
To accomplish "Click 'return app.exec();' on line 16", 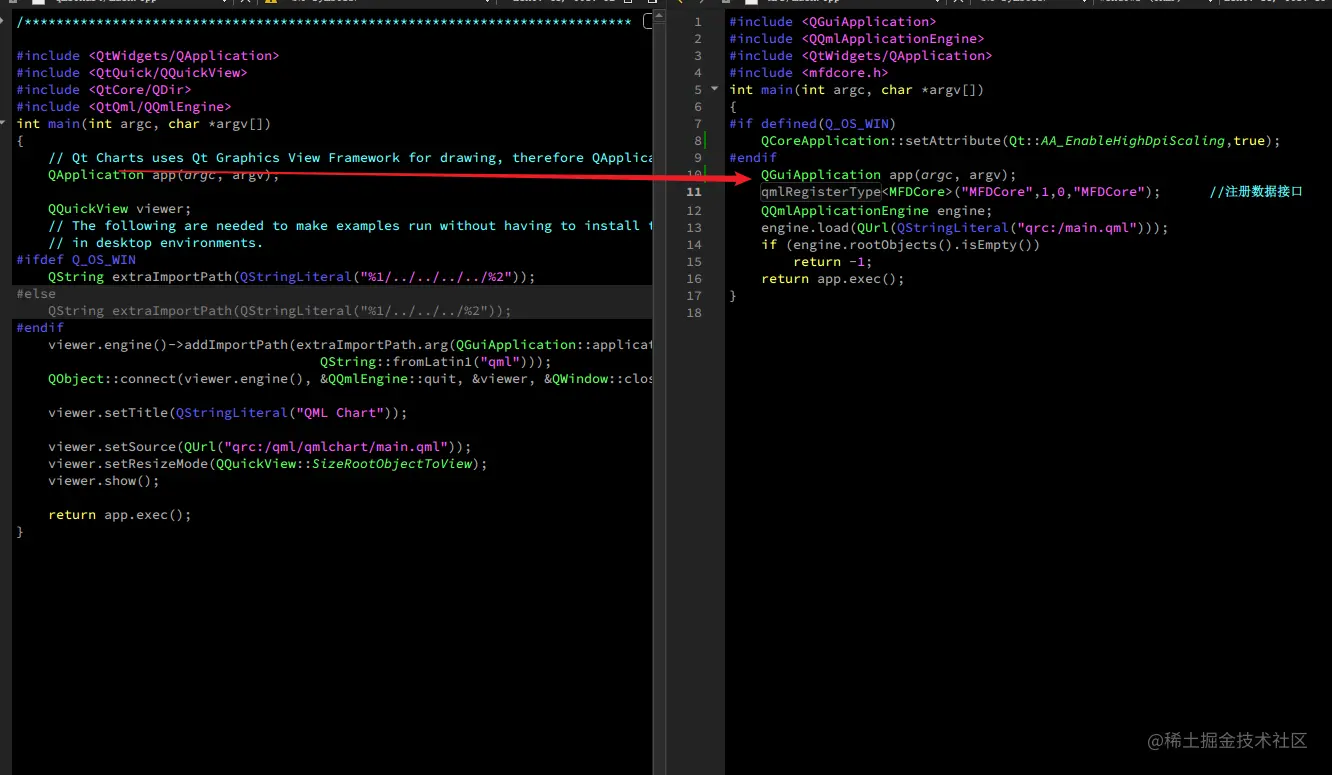I will pyautogui.click(x=833, y=279).
